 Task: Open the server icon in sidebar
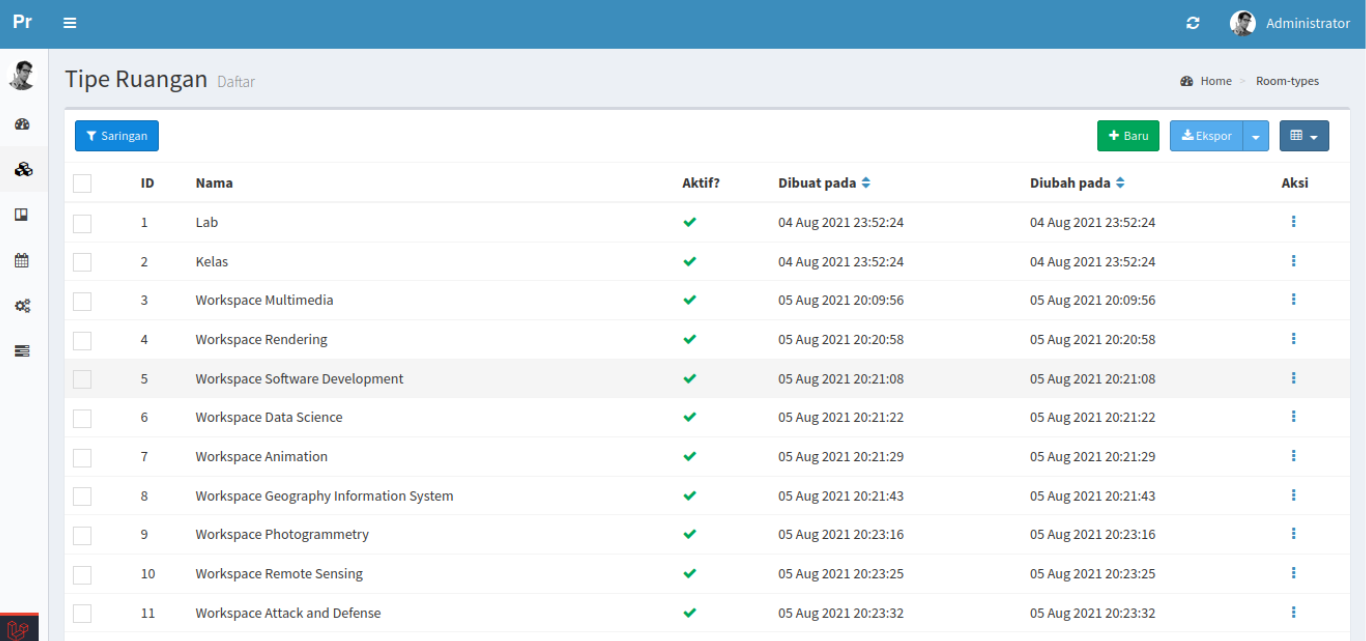click(22, 351)
